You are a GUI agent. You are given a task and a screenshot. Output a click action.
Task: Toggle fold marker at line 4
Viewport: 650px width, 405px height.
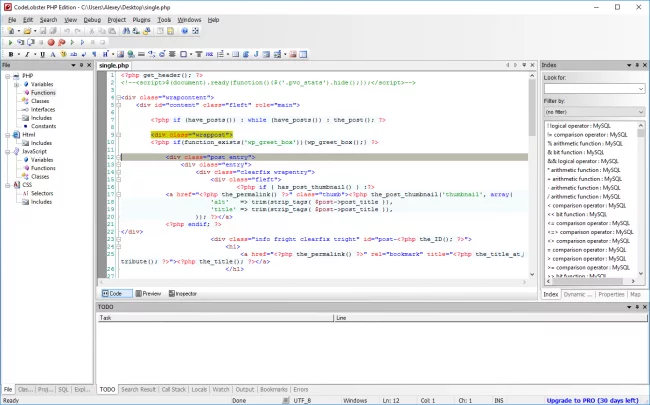point(119,98)
